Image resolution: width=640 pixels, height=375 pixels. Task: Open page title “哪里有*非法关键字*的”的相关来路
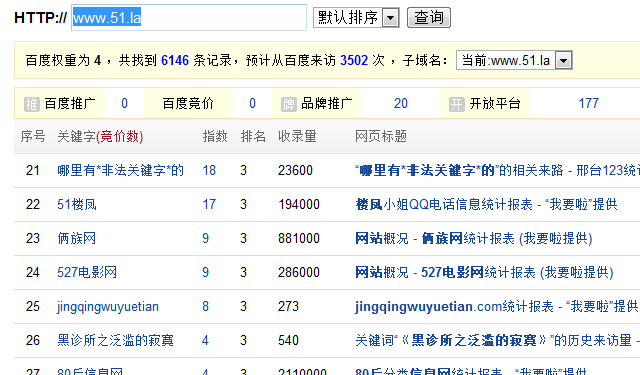coord(498,170)
